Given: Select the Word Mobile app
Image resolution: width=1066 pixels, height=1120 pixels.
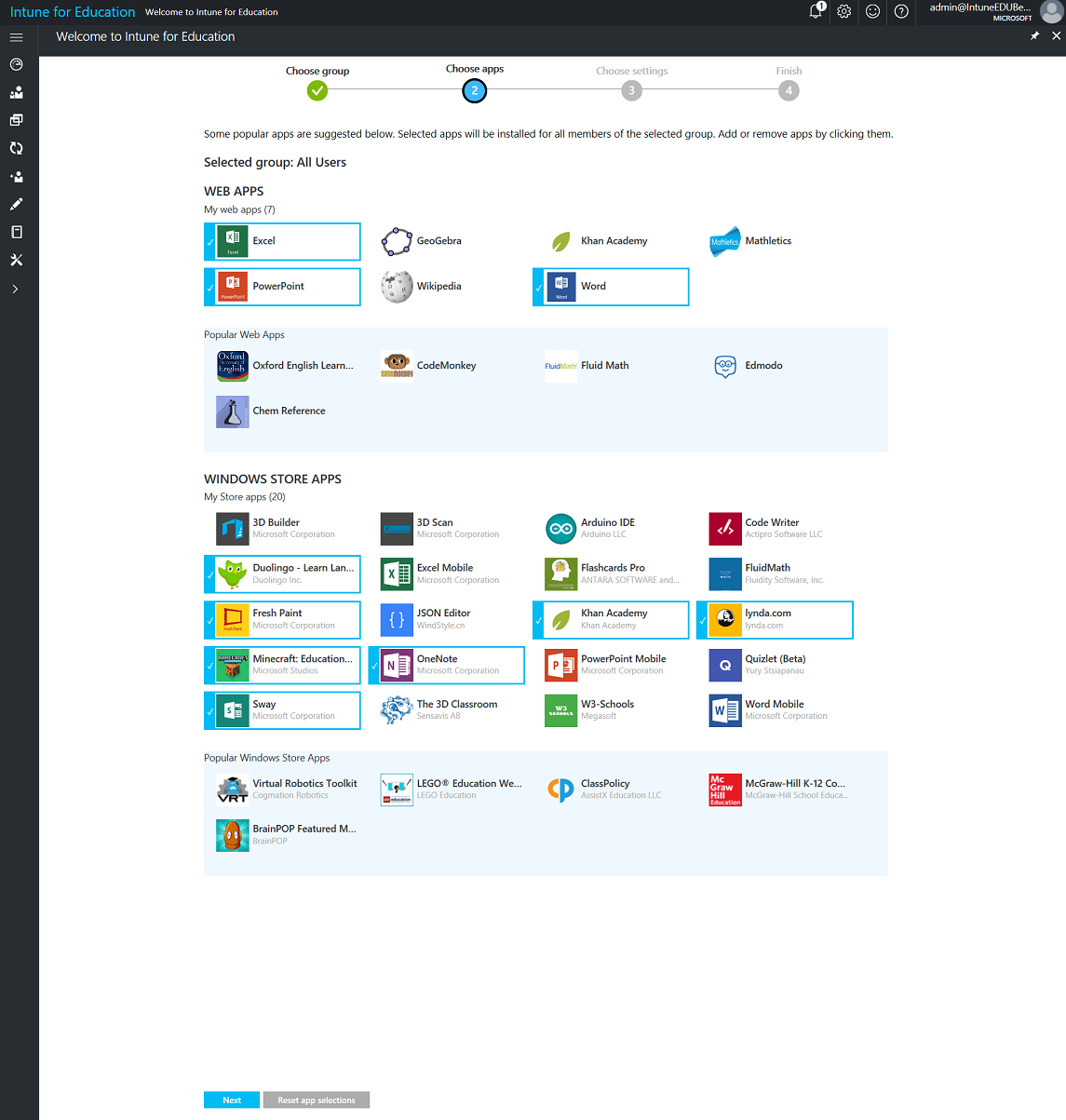Looking at the screenshot, I should point(775,711).
